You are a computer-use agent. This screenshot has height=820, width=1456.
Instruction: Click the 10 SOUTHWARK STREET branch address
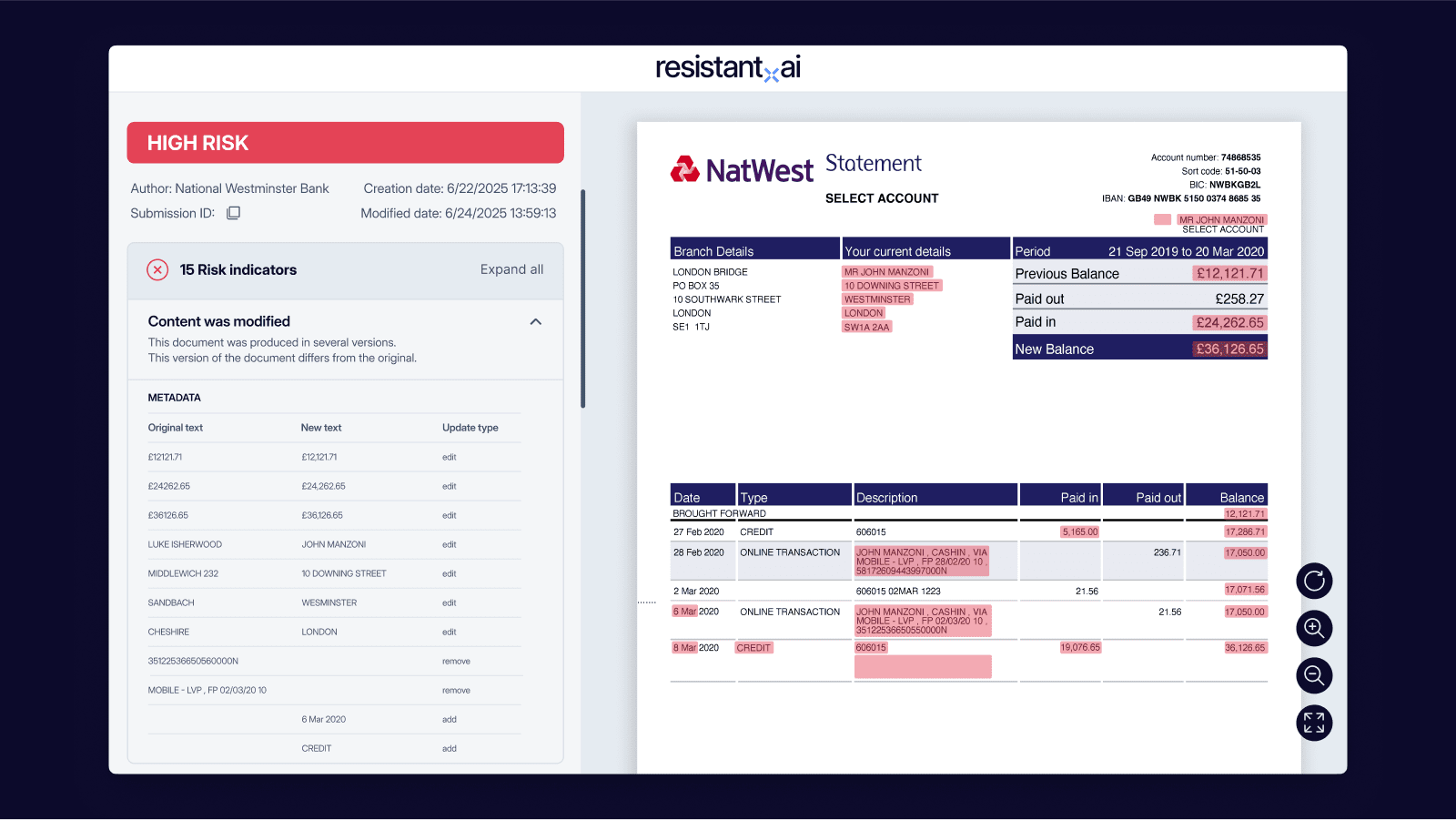727,299
